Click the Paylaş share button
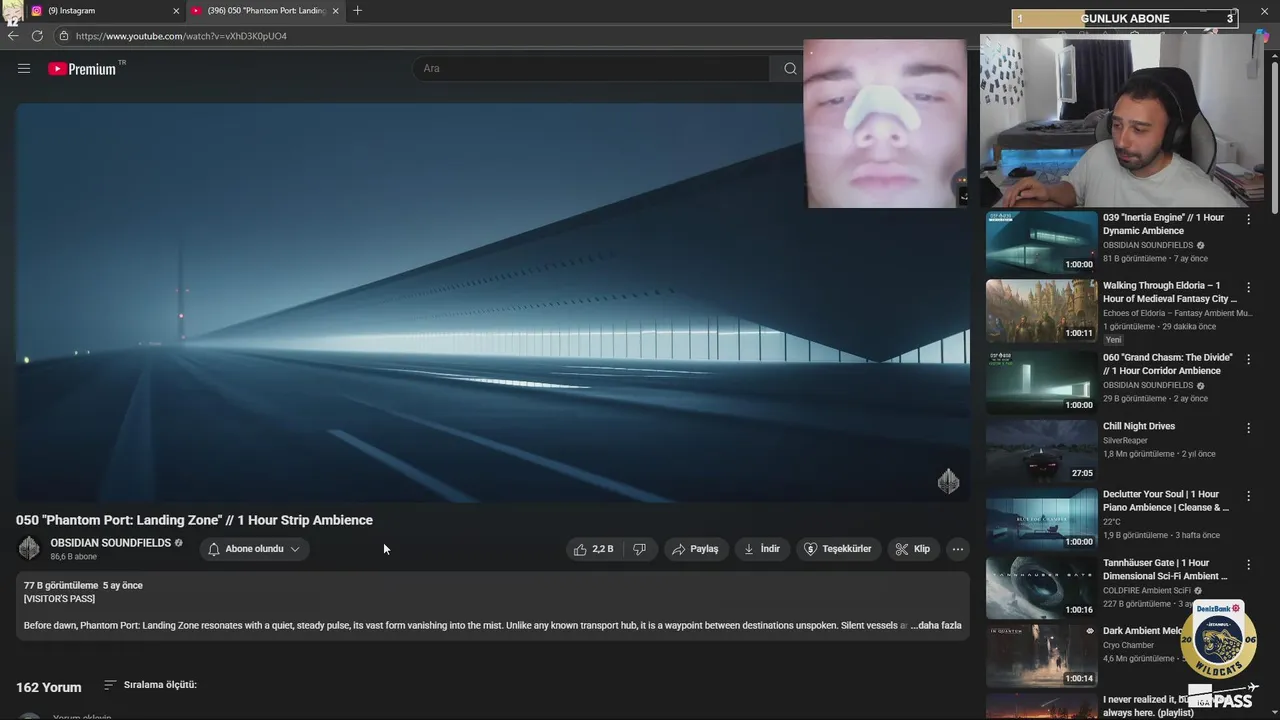The height and width of the screenshot is (720, 1280). pos(695,549)
